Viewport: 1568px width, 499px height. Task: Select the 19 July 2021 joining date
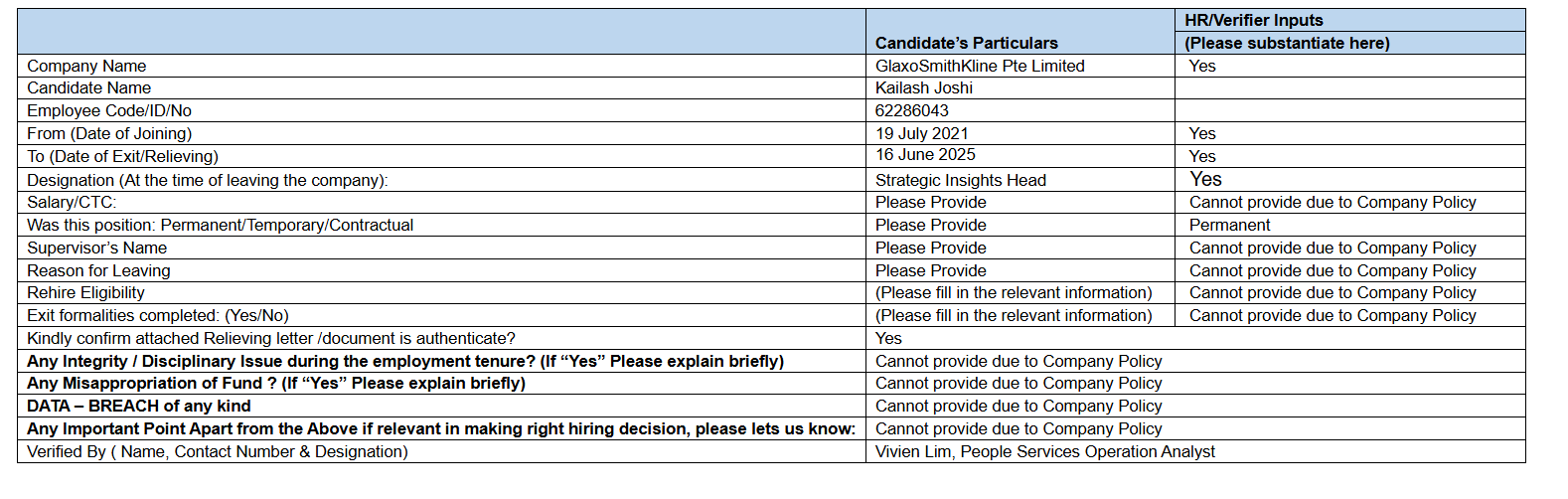[922, 133]
